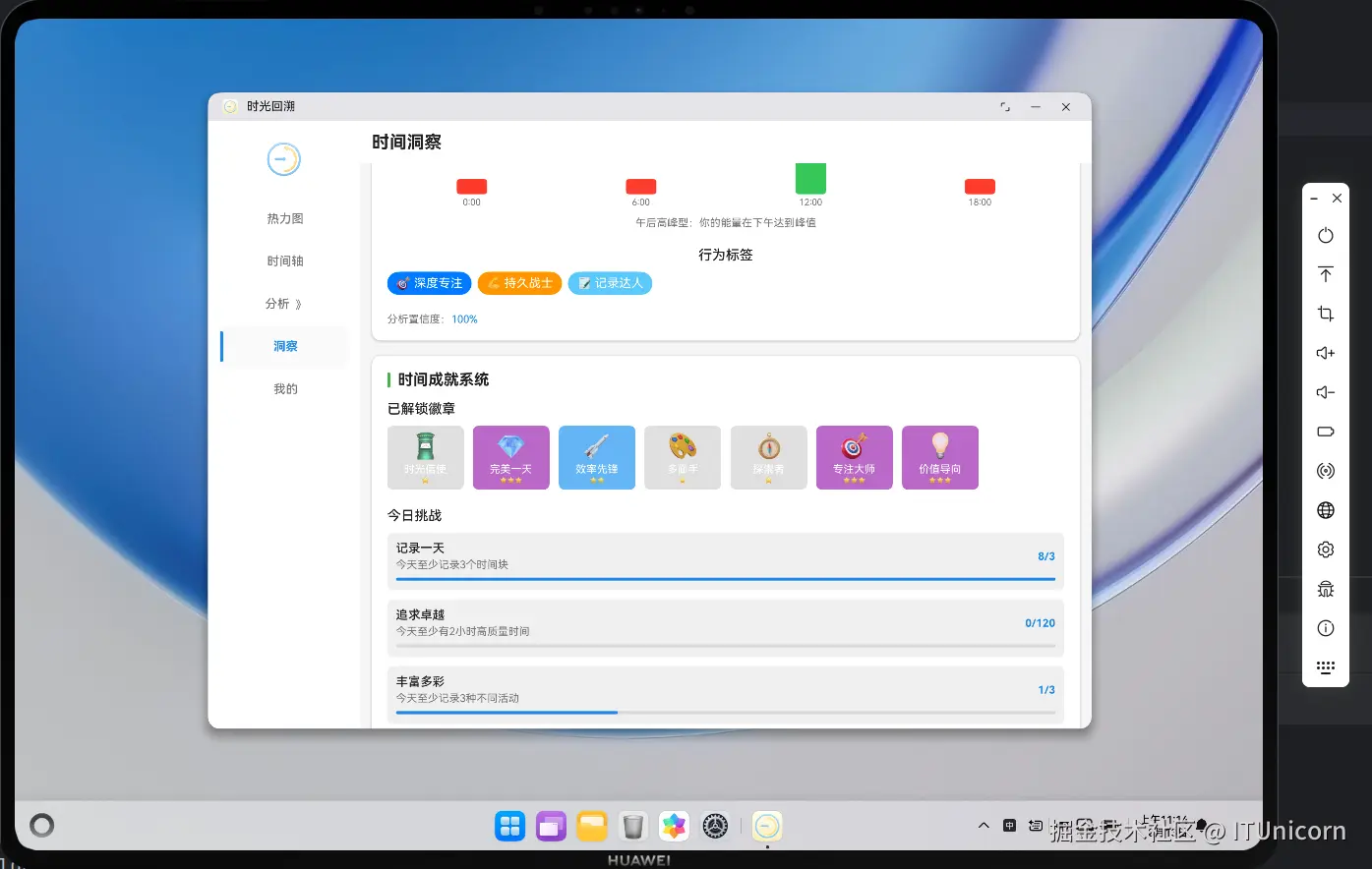The width and height of the screenshot is (1372, 869).
Task: Click the 0:00 red energy bar
Action: (472, 187)
